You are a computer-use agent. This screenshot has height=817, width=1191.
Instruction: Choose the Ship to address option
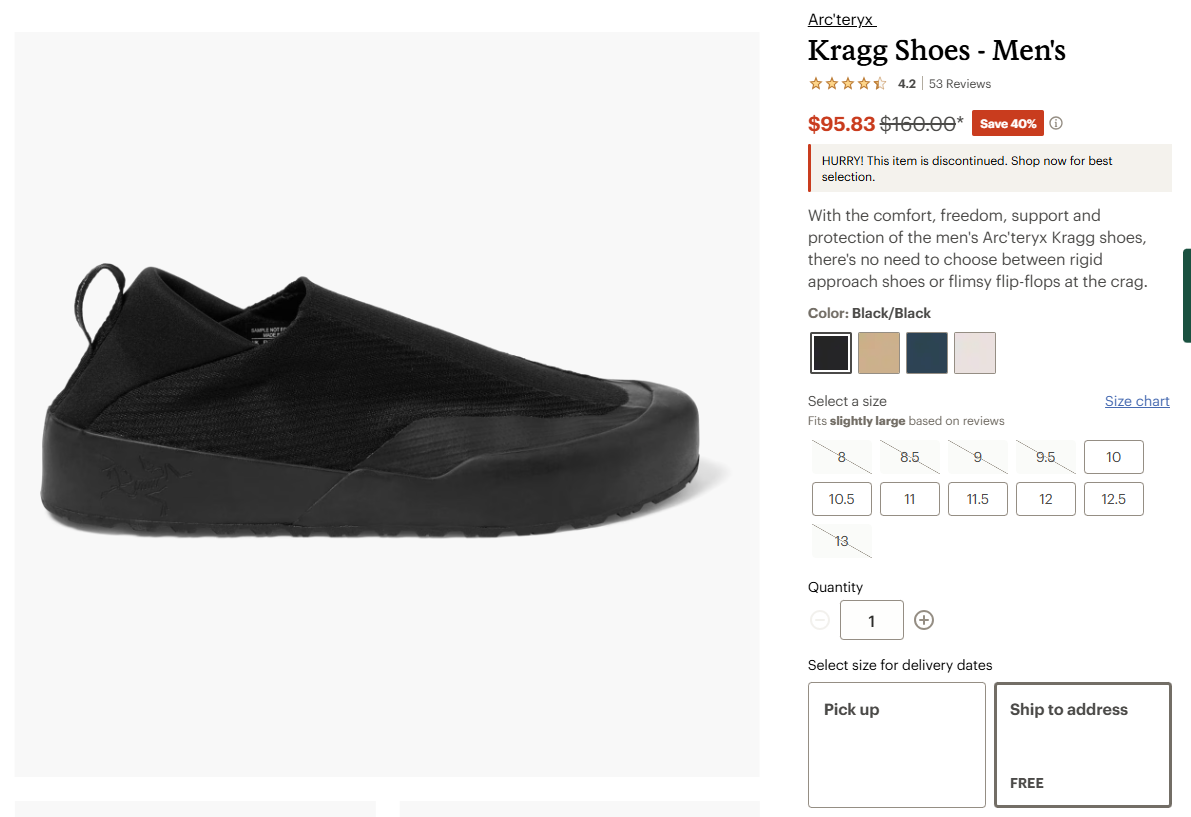(x=1083, y=744)
